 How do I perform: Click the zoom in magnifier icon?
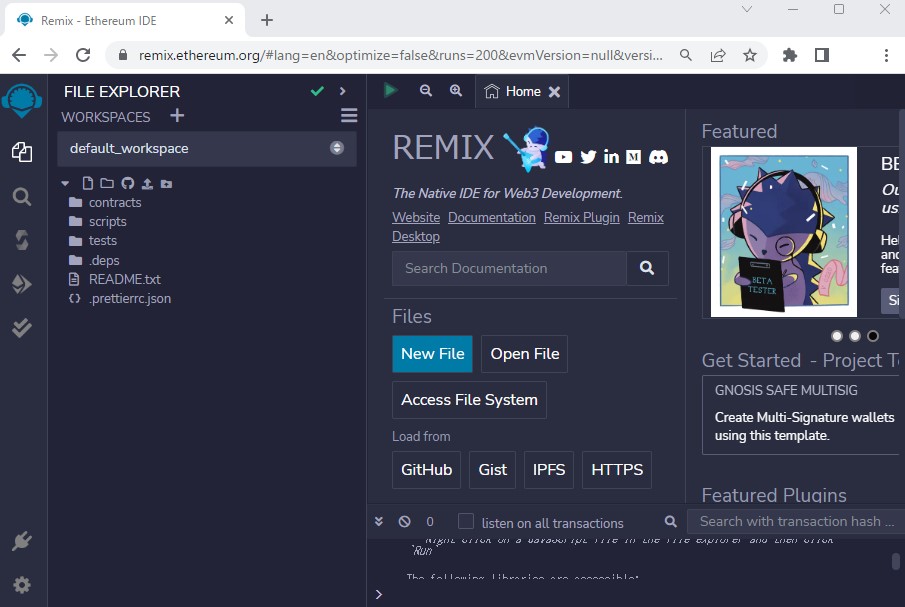point(456,91)
